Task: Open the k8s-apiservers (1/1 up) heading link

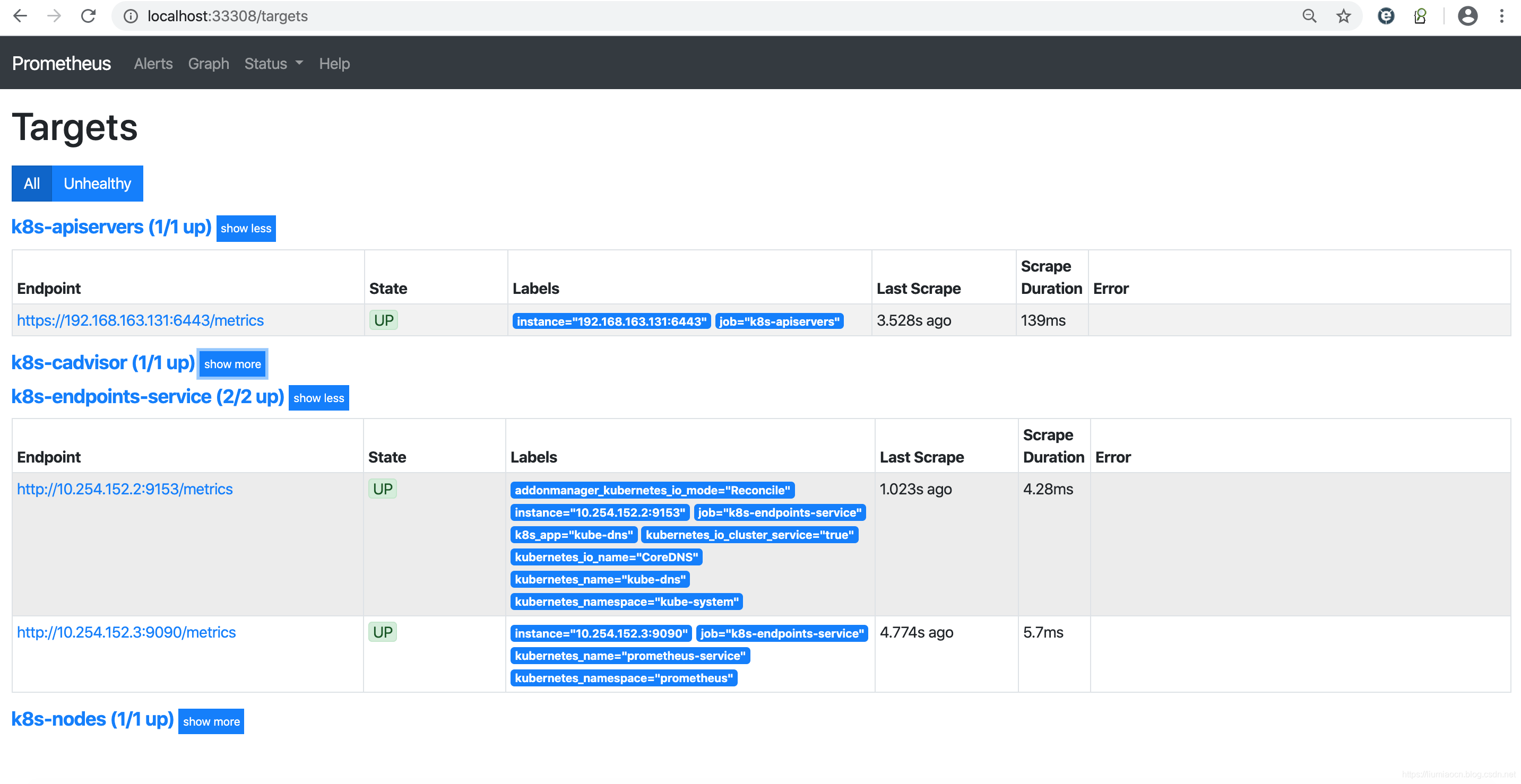Action: tap(111, 227)
